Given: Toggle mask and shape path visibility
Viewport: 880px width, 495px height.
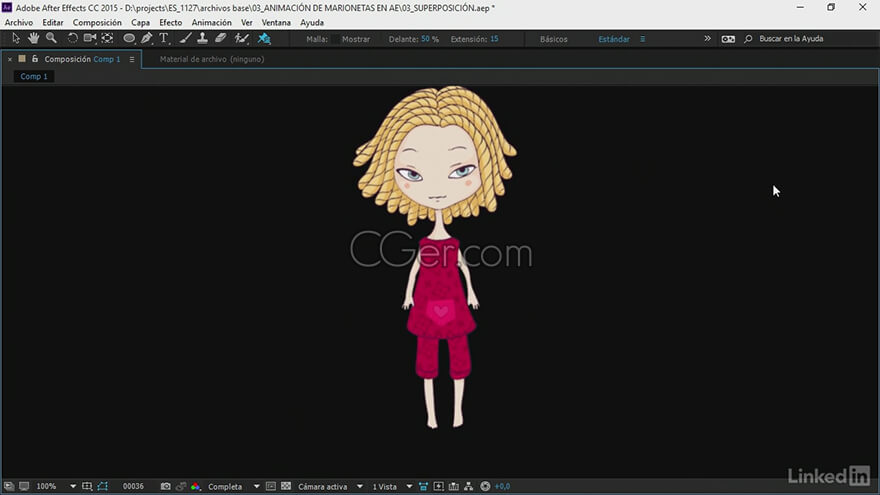Looking at the screenshot, I should tap(103, 486).
